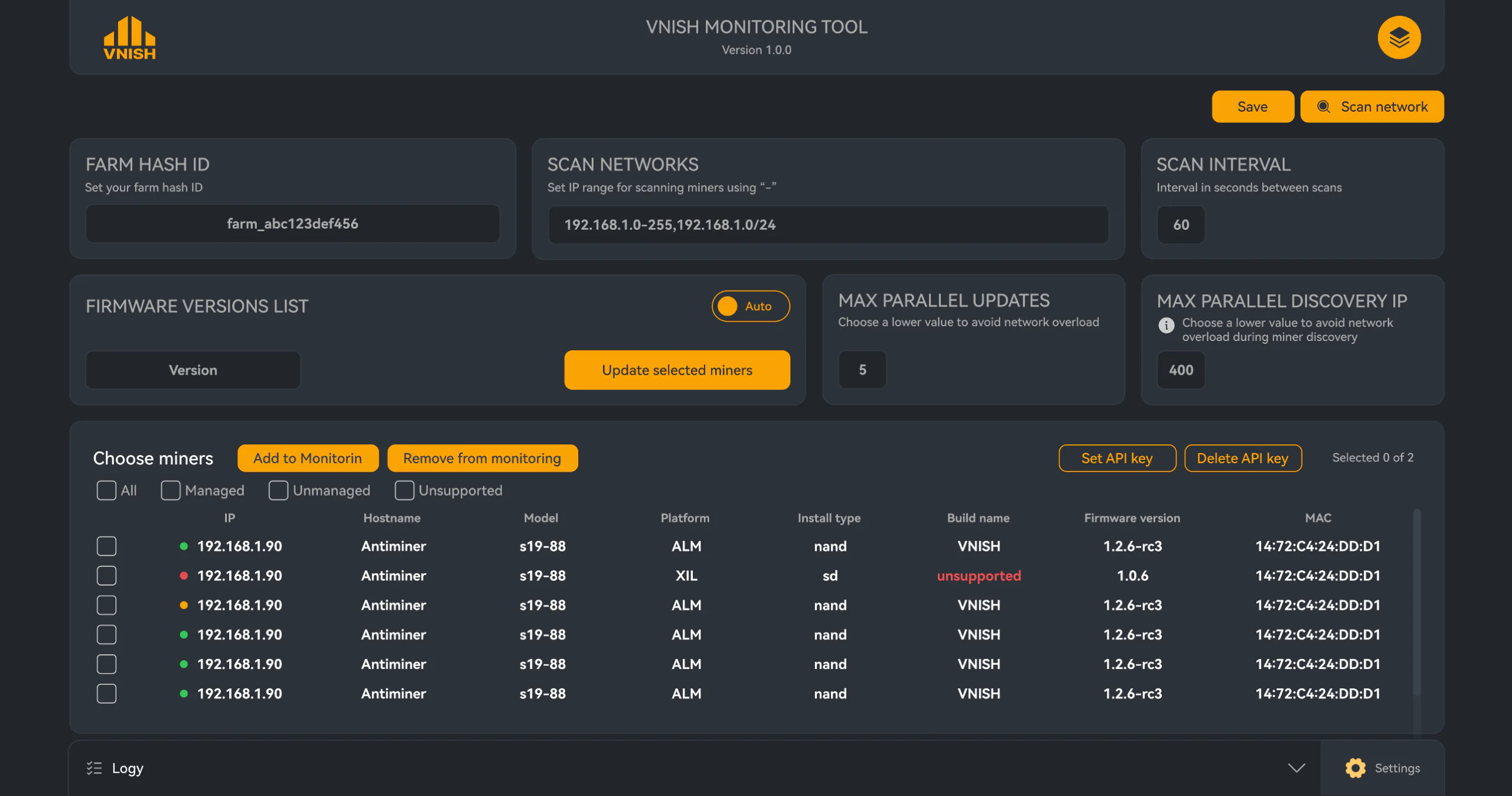Click the 'Hostname' column header
Image resolution: width=1512 pixels, height=796 pixels.
392,518
